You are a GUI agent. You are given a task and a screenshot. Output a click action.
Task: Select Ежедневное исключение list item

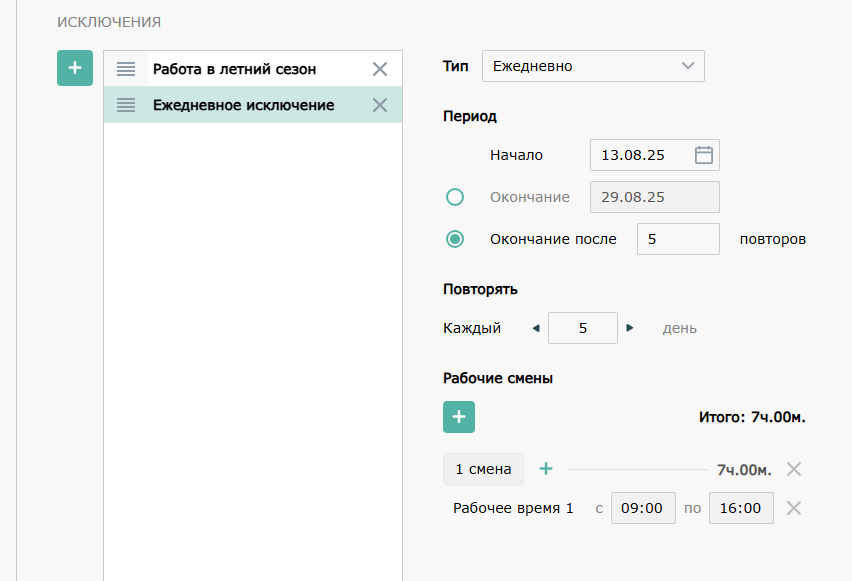[x=243, y=105]
